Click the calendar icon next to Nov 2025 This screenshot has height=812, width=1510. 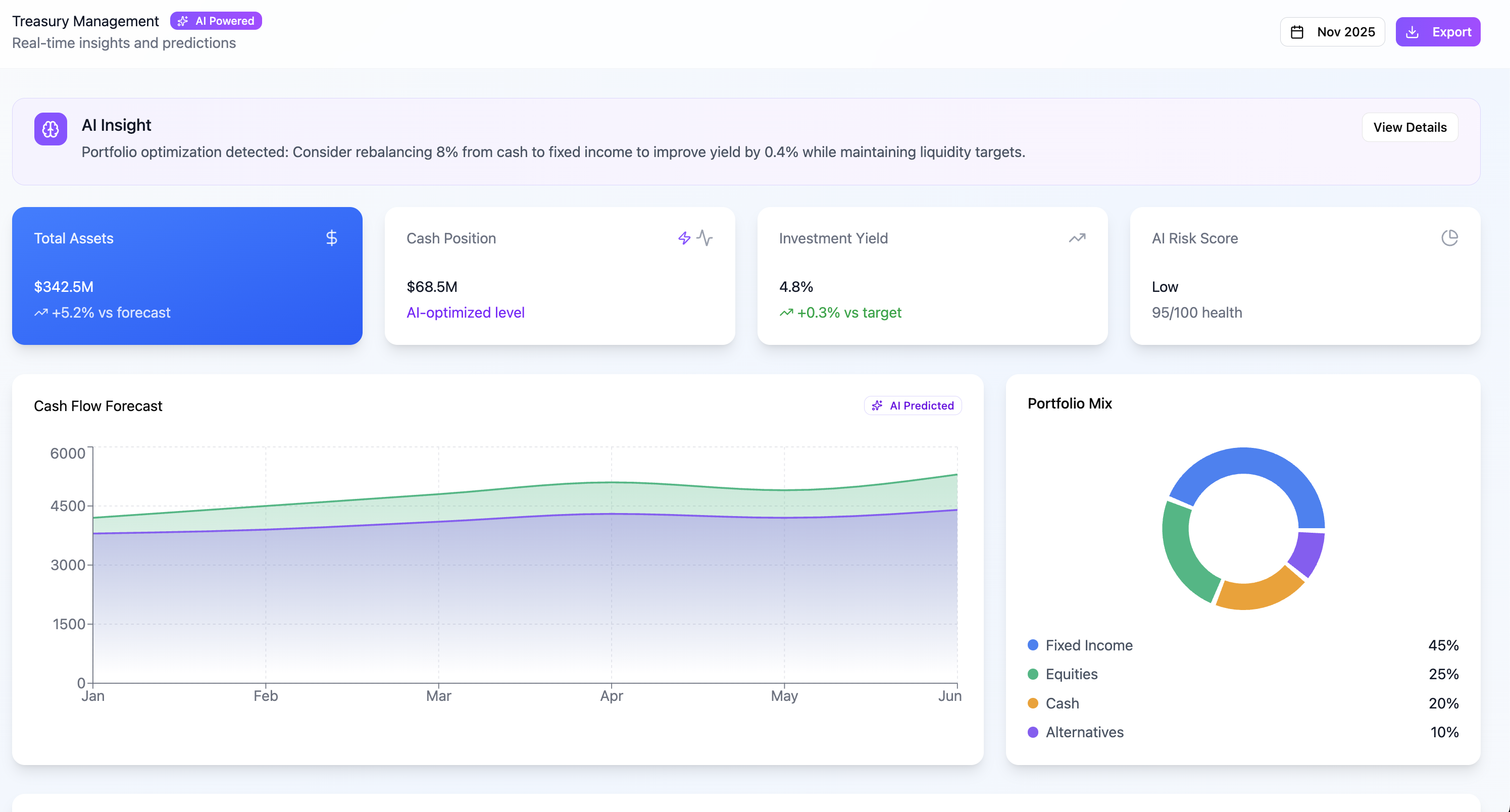coord(1298,32)
